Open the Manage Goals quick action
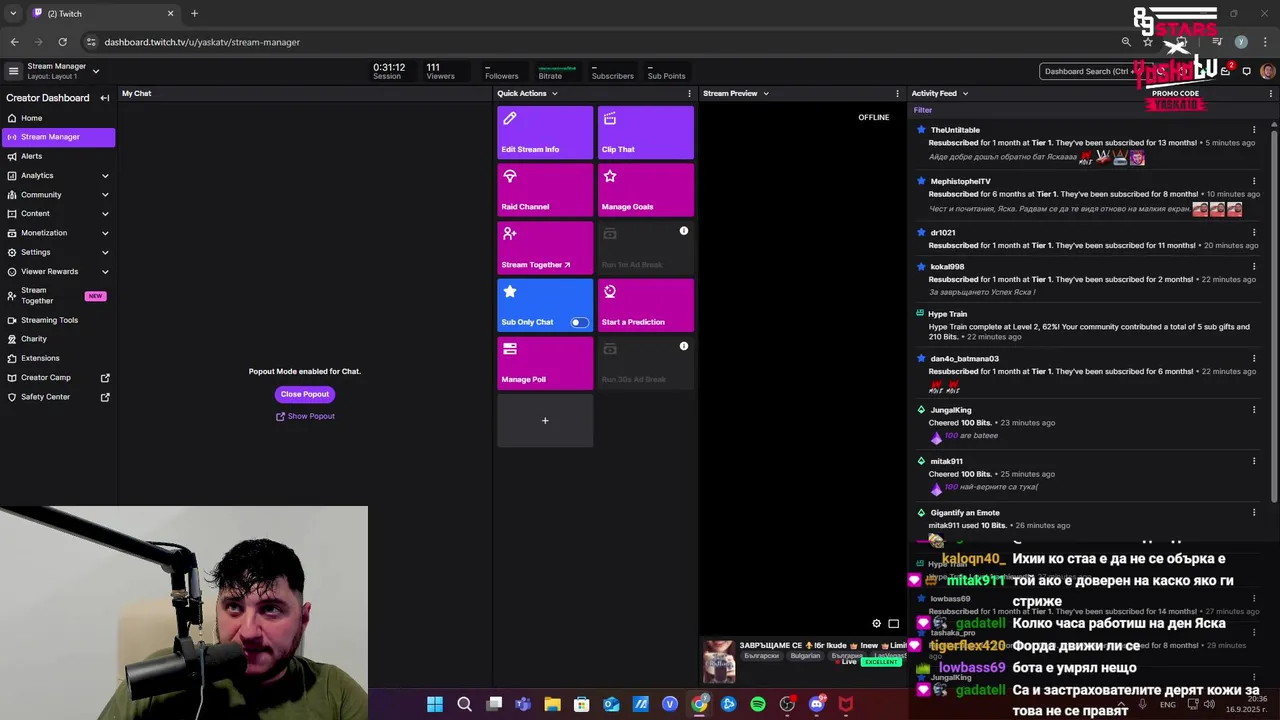Screen dimensions: 1280x720 (x=646, y=190)
